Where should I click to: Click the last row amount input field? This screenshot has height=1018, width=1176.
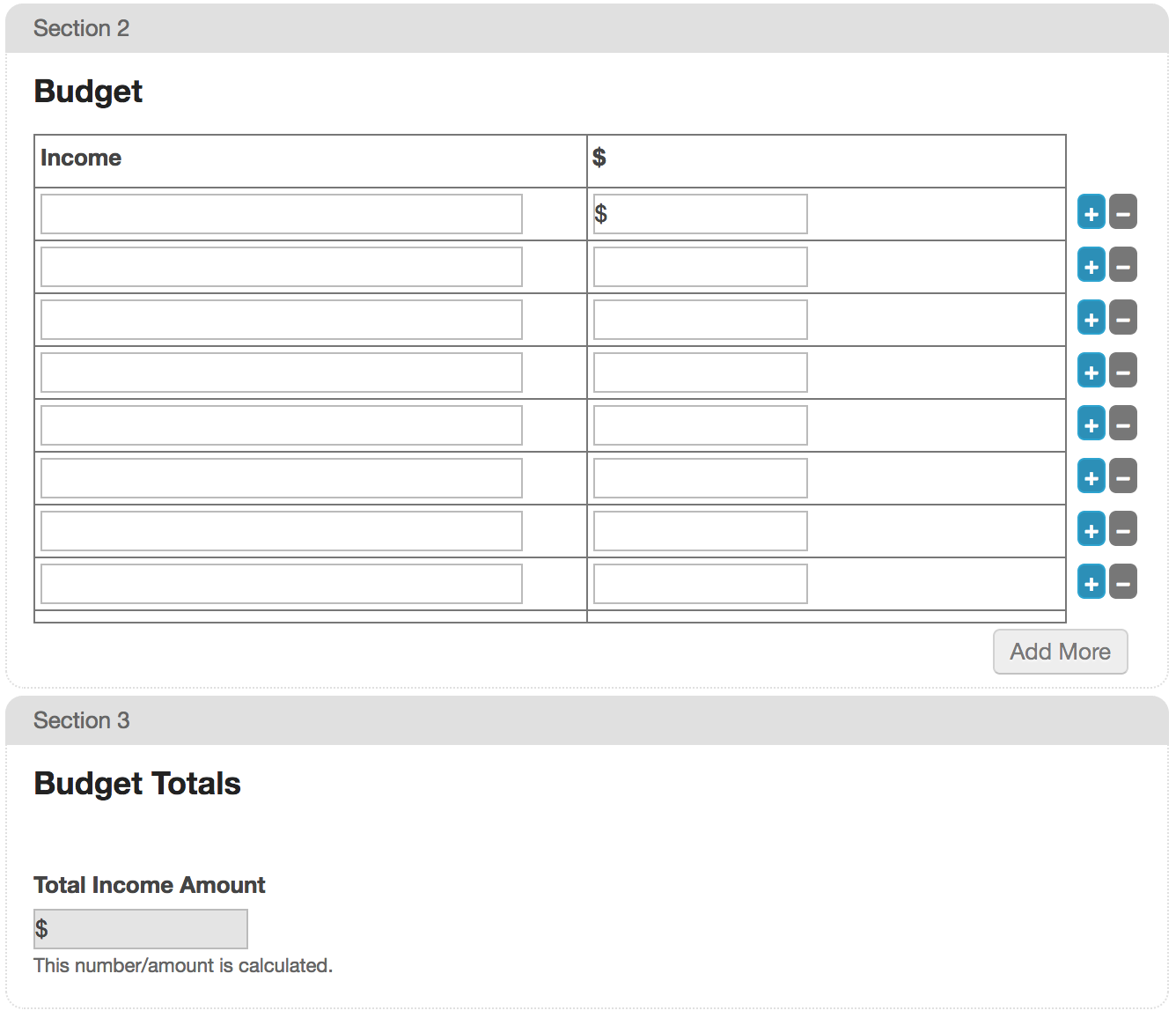tap(701, 584)
